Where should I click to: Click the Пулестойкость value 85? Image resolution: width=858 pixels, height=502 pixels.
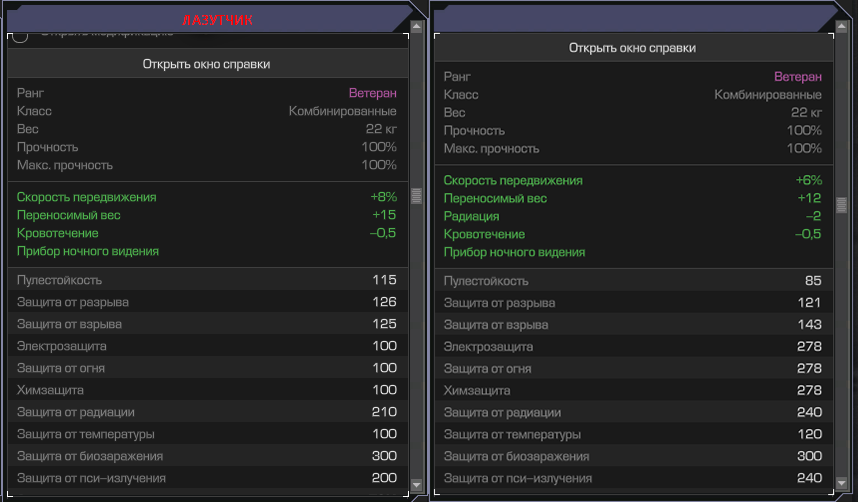tap(813, 281)
